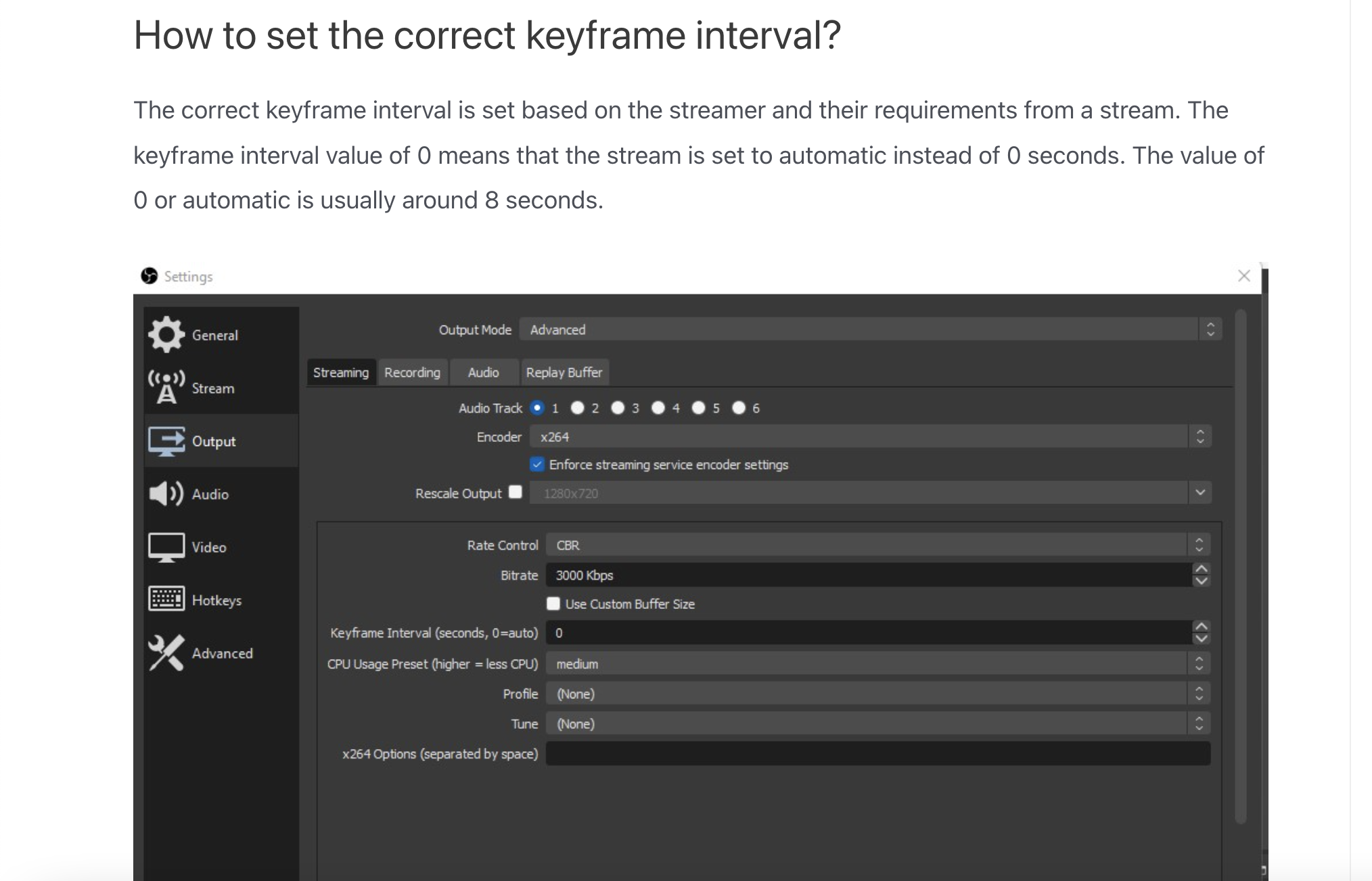Viewport: 1372px width, 881px height.
Task: Open General settings gear icon
Action: 166,335
